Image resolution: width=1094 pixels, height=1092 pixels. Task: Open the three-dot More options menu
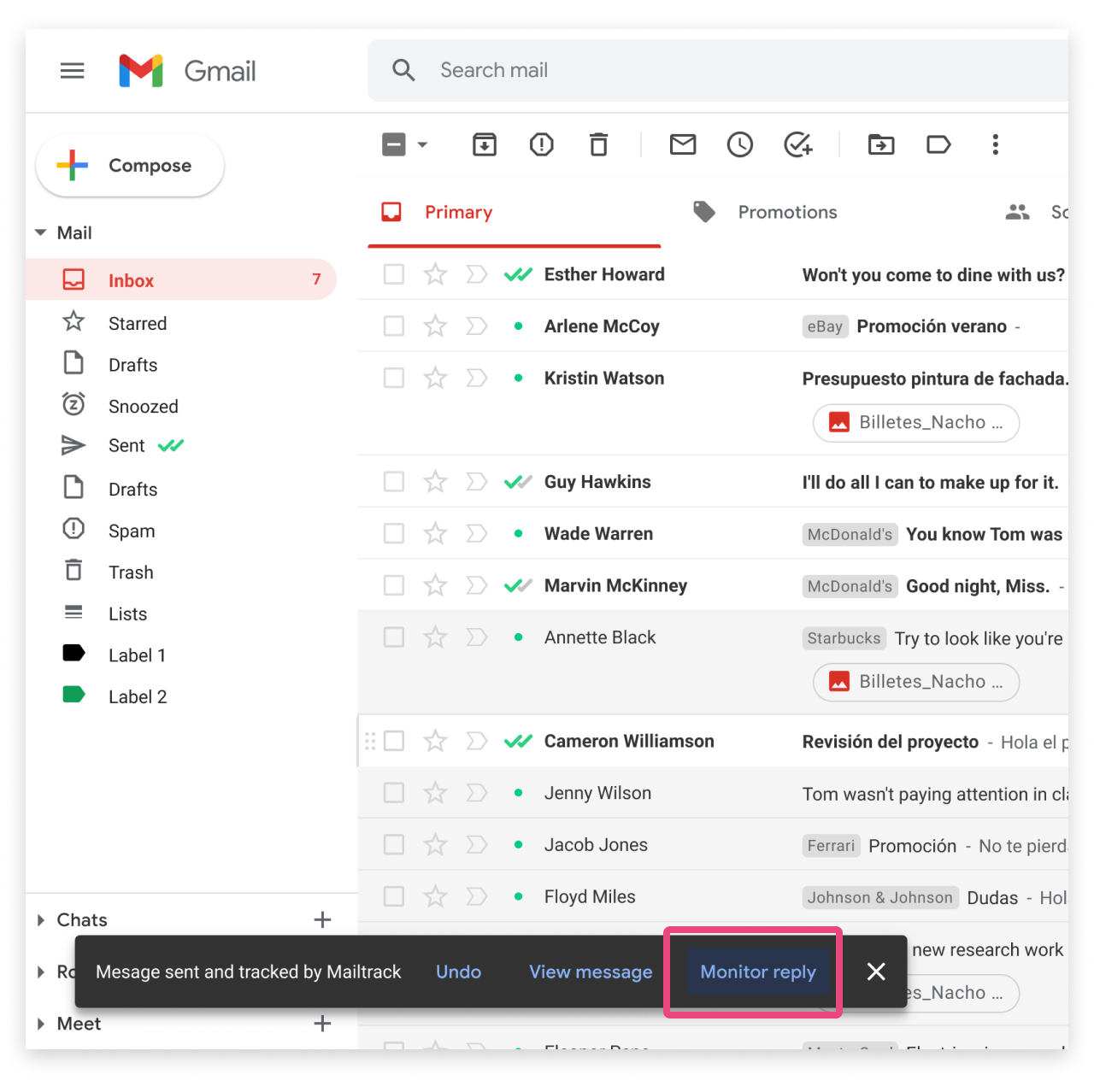tap(995, 144)
